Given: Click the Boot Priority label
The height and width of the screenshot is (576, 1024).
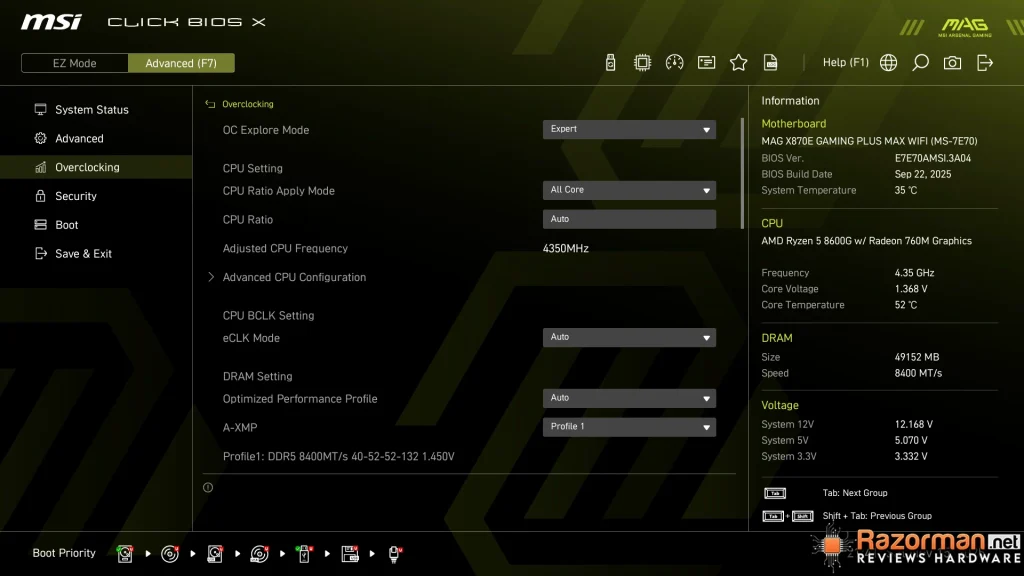Looking at the screenshot, I should tap(64, 553).
